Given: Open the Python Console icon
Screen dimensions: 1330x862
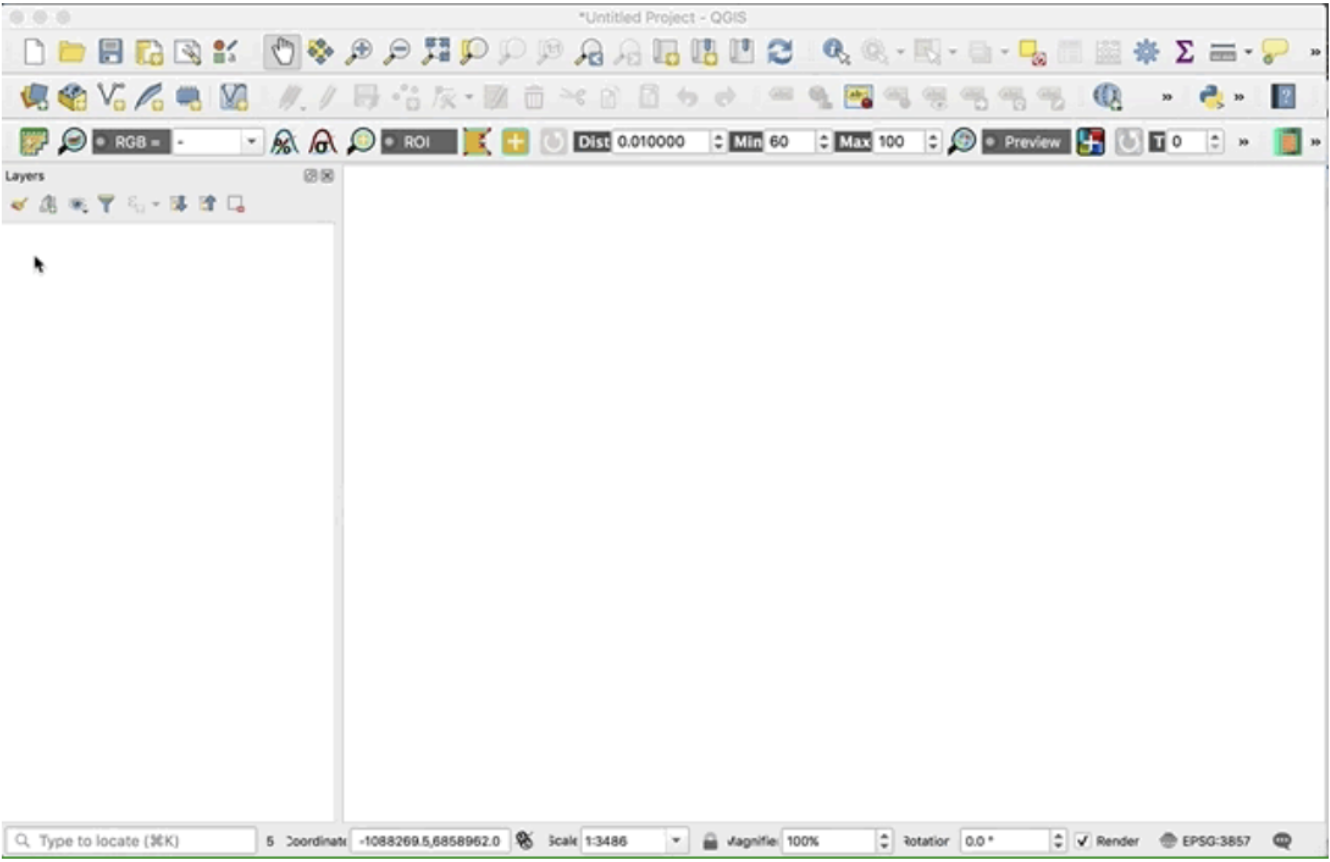Looking at the screenshot, I should pyautogui.click(x=1212, y=97).
